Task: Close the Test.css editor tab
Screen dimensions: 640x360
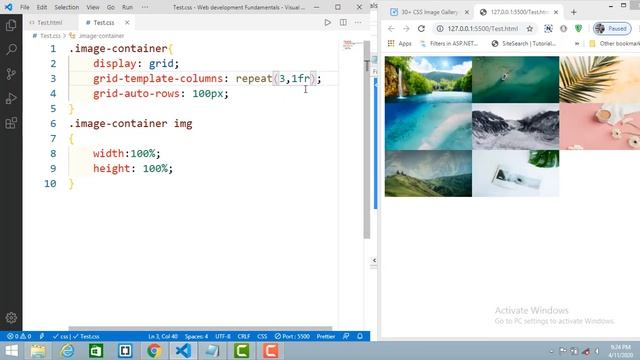Action: 127,22
